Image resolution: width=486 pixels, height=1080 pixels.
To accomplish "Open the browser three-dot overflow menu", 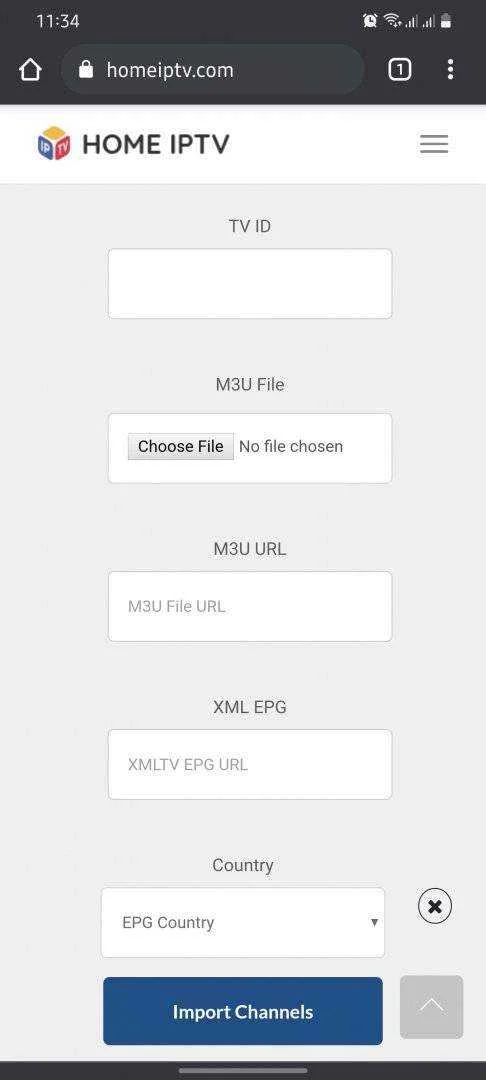I will [450, 70].
